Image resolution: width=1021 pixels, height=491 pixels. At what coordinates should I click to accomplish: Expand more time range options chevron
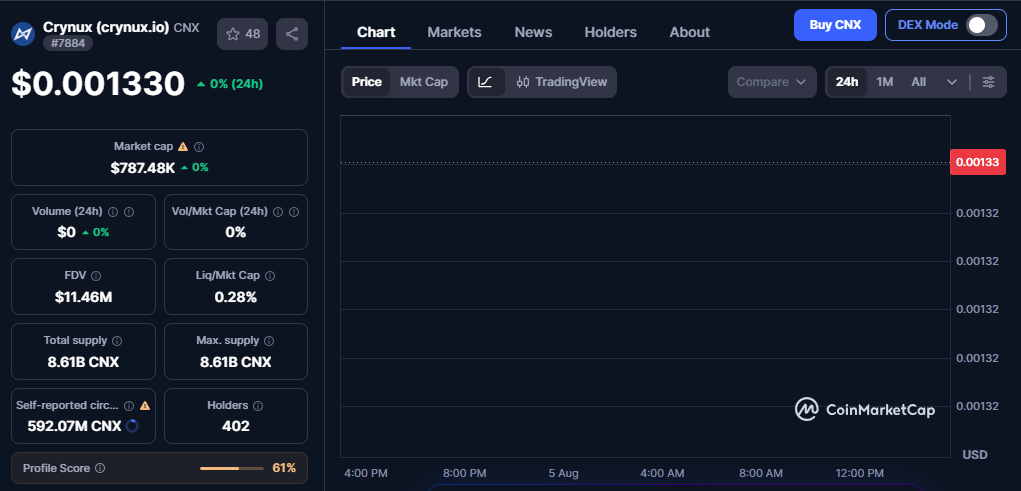tap(951, 82)
